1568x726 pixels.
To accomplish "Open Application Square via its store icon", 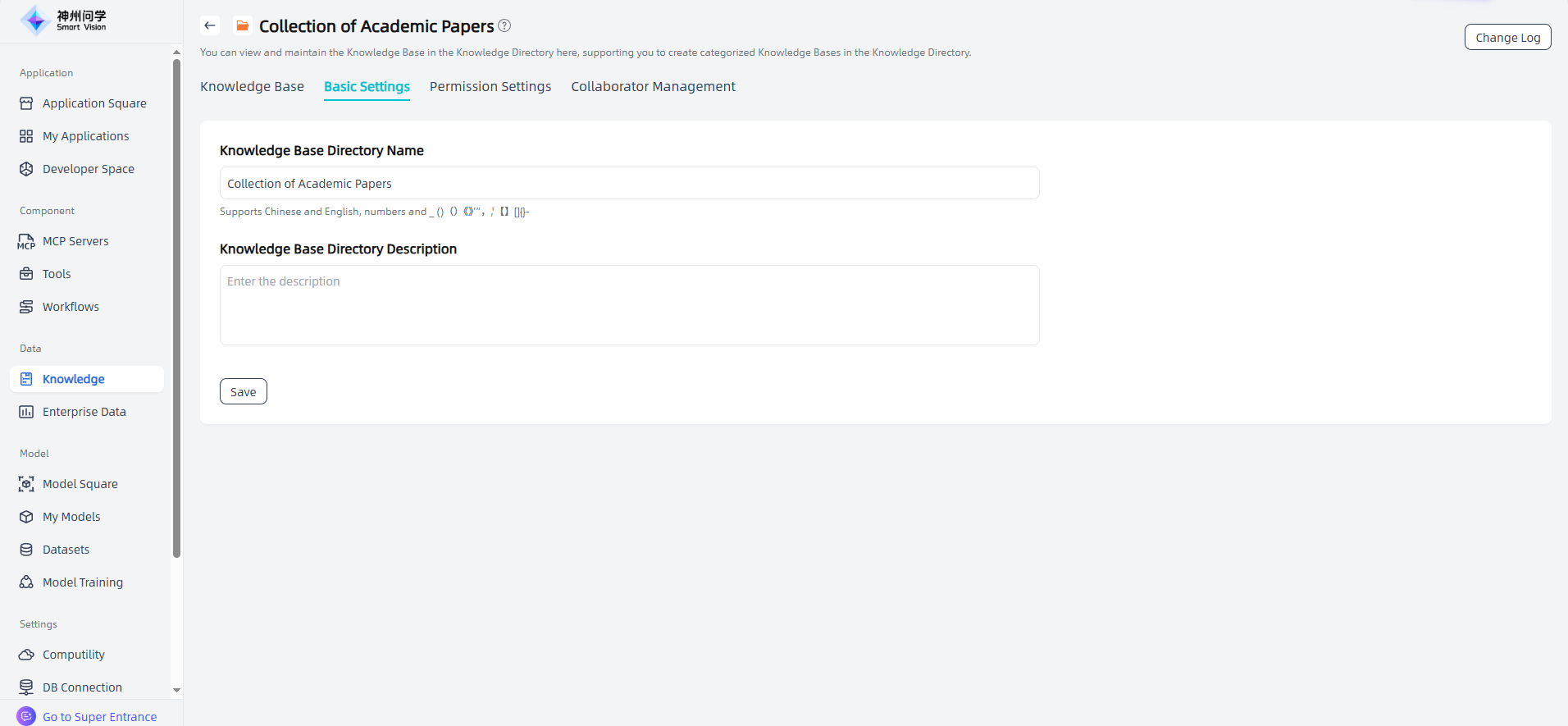I will point(26,103).
